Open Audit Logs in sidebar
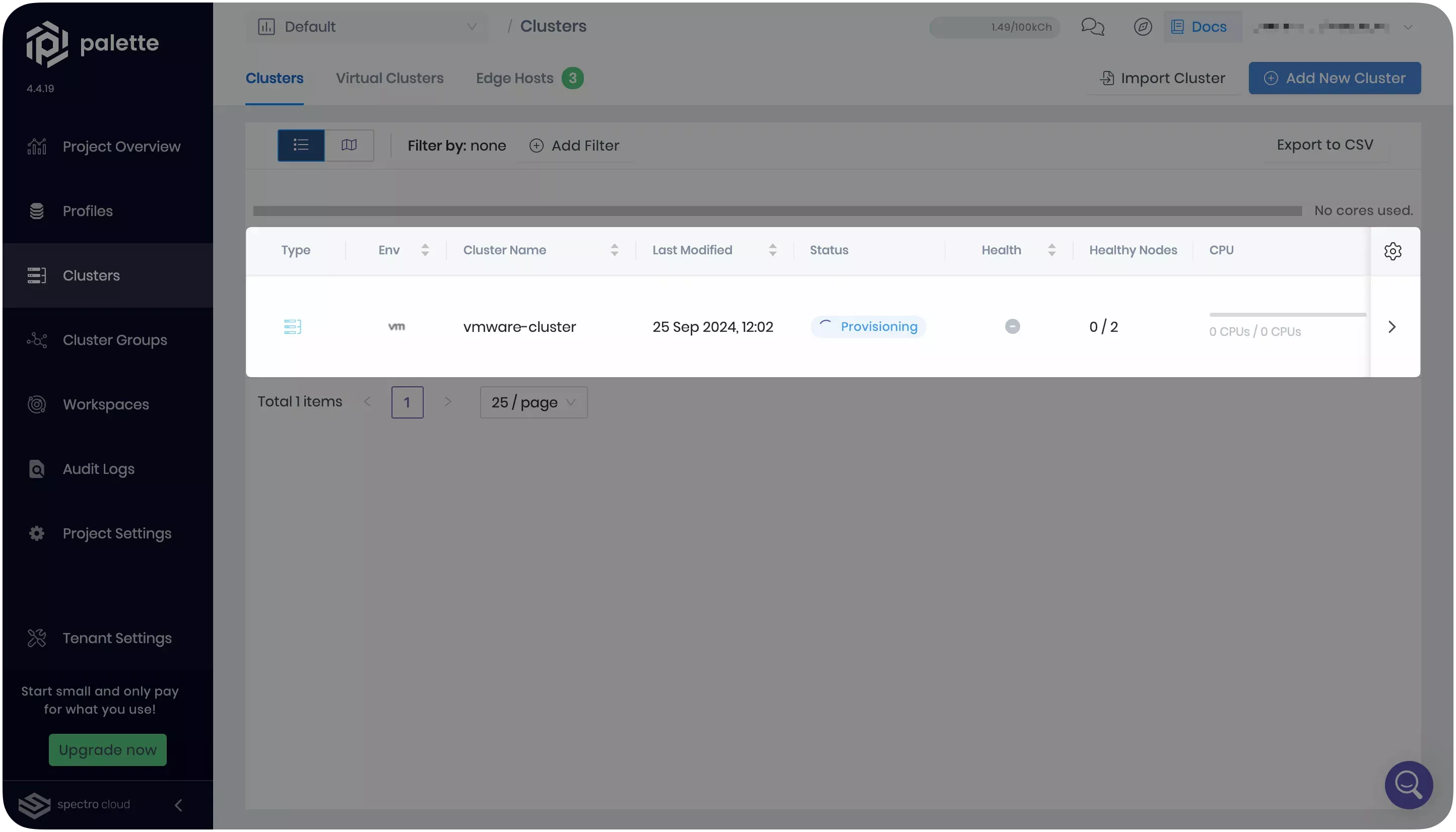 pyautogui.click(x=98, y=469)
